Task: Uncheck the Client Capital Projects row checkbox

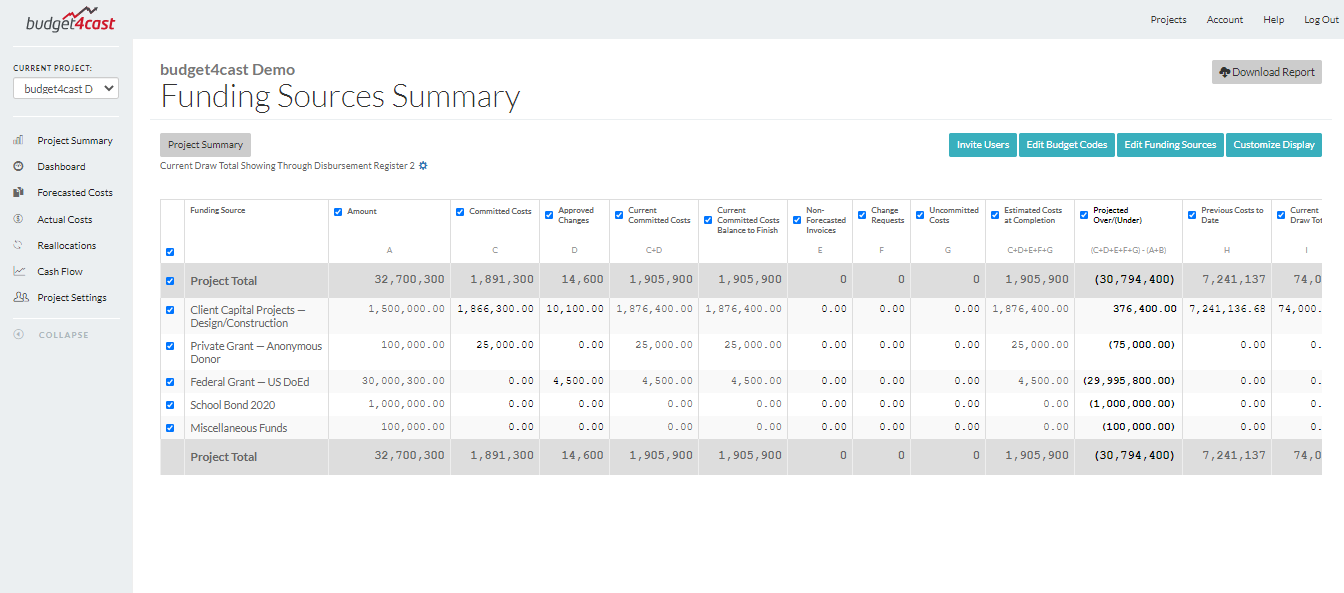Action: (169, 310)
